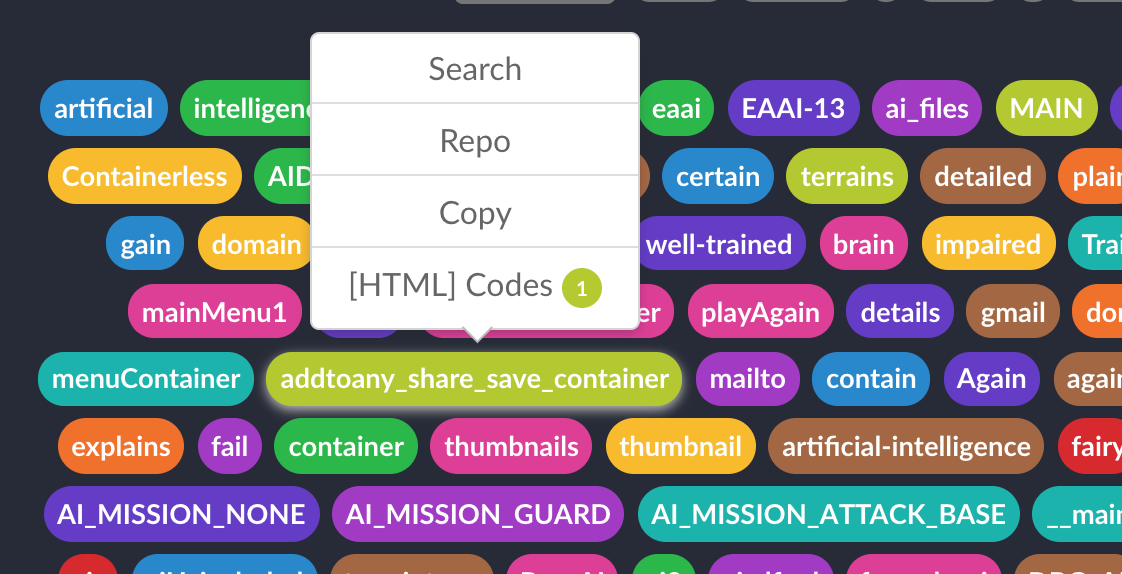Select the 'artificial' tag
The image size is (1122, 574).
(104, 108)
